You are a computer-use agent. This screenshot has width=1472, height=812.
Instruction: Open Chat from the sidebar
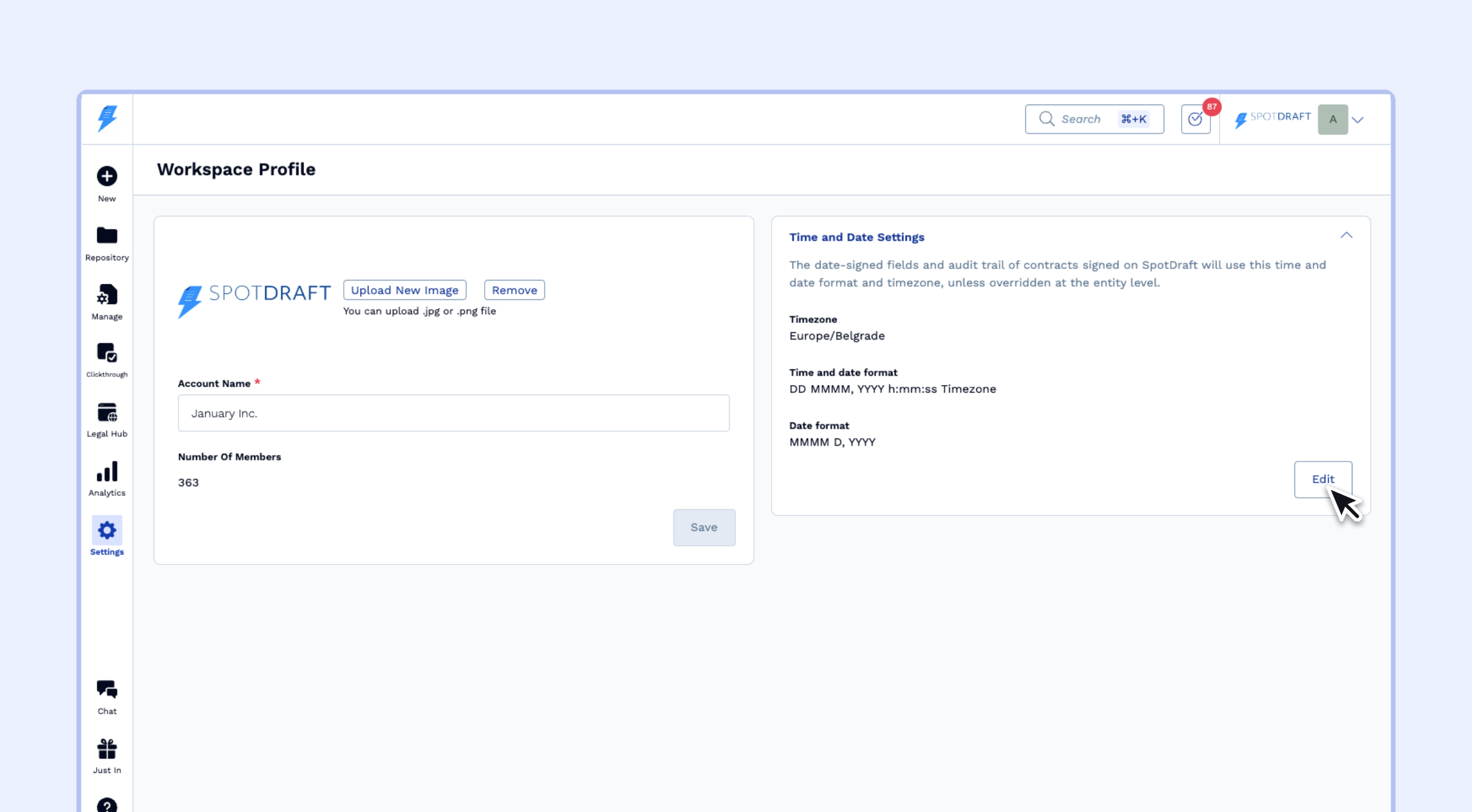pyautogui.click(x=107, y=689)
